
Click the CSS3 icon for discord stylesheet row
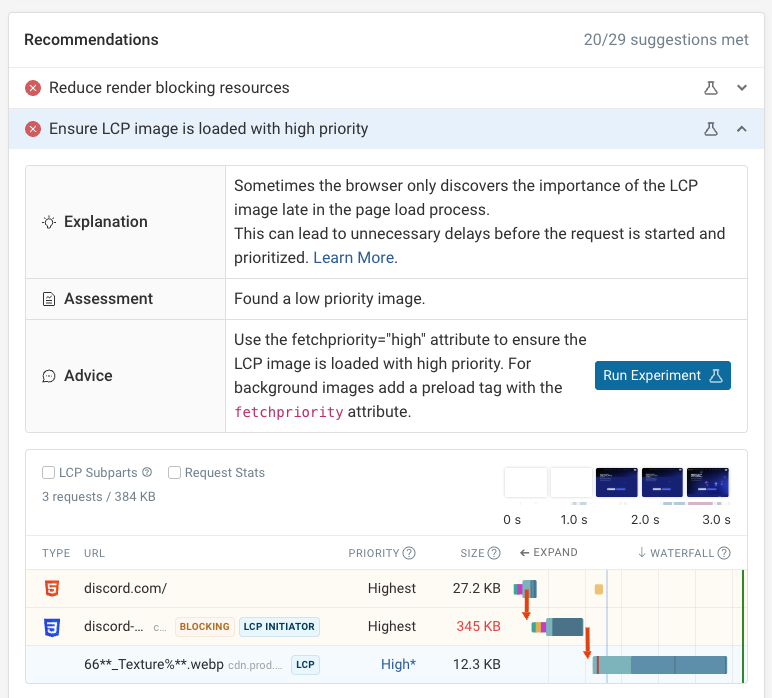(x=52, y=627)
